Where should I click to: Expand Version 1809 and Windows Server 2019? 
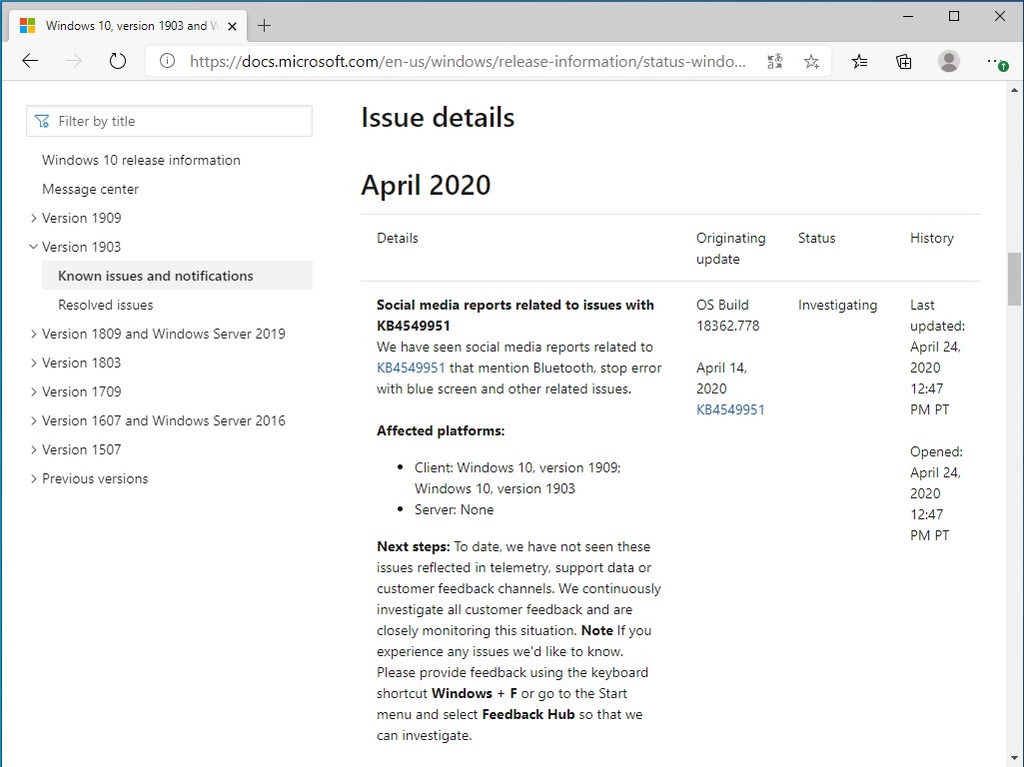(34, 334)
